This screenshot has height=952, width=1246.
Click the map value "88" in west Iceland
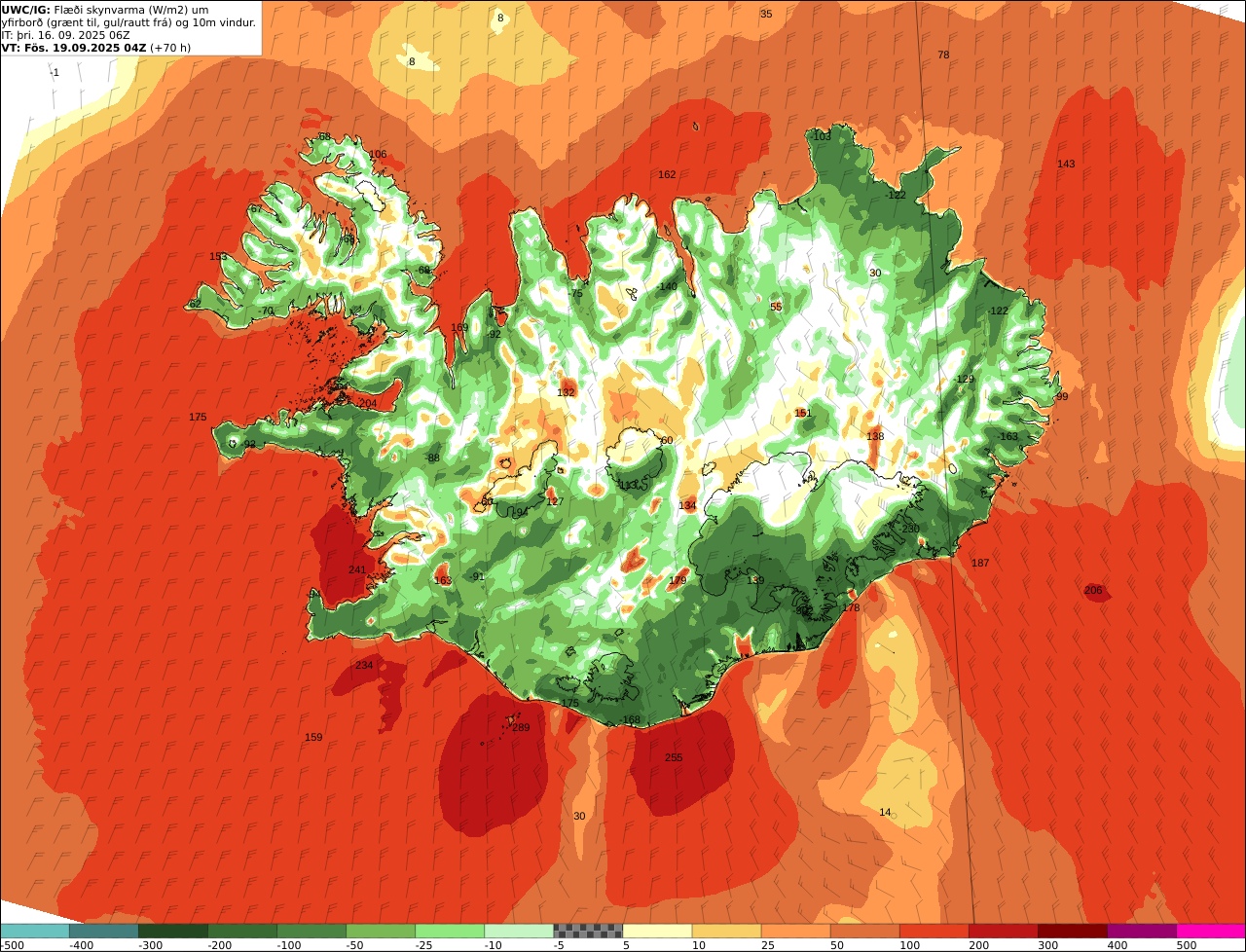tap(434, 458)
